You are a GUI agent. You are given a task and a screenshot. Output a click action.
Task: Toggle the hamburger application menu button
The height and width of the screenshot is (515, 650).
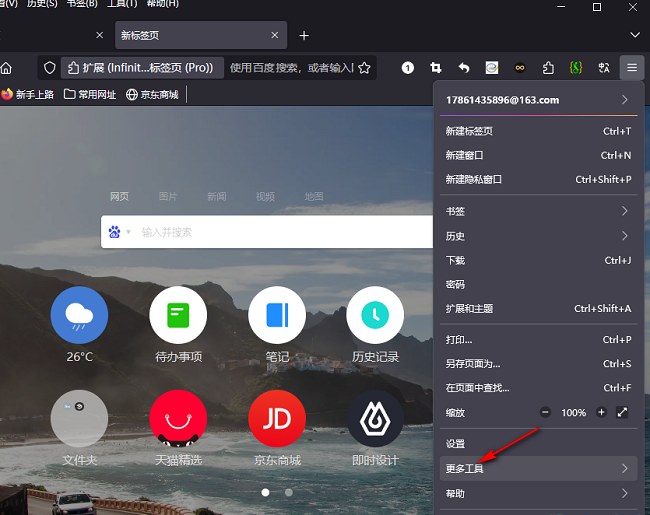coord(632,68)
